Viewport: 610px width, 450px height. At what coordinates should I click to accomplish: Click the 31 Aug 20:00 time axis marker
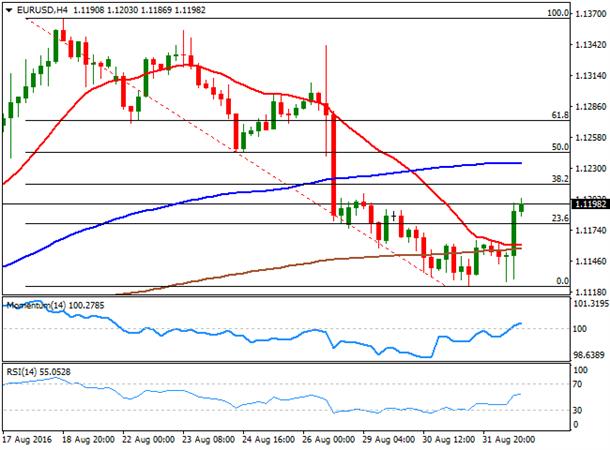click(x=509, y=440)
